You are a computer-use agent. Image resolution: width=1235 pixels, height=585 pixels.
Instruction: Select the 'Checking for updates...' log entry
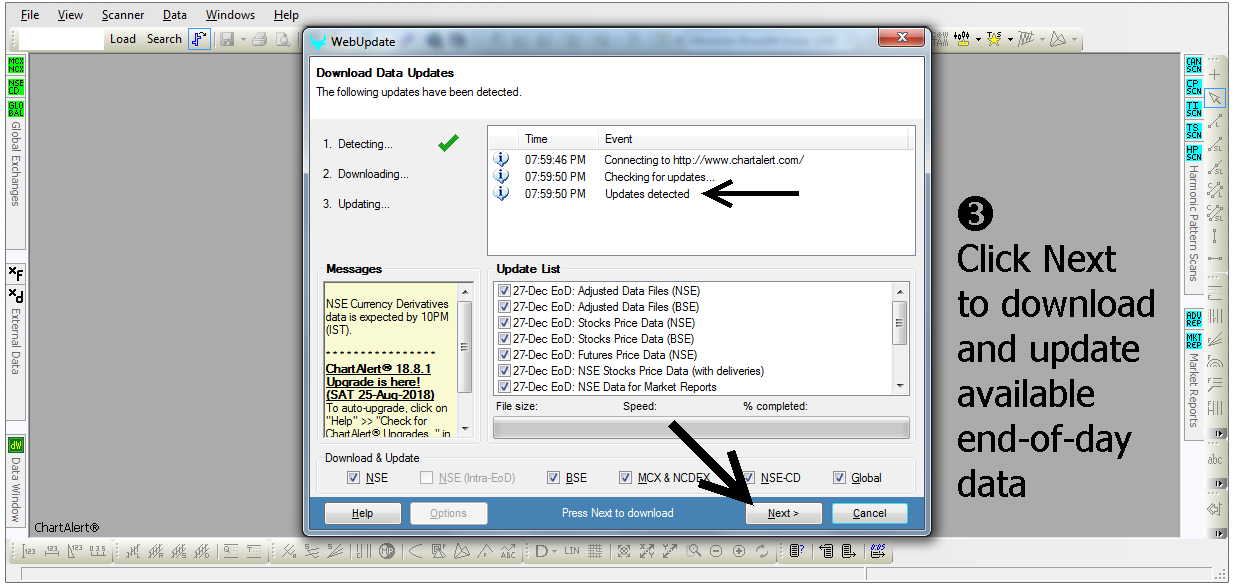(660, 177)
